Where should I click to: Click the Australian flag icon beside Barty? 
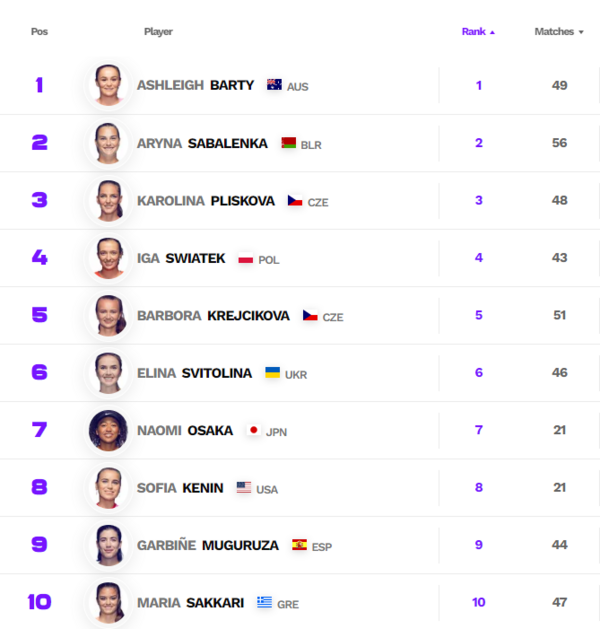[x=274, y=86]
